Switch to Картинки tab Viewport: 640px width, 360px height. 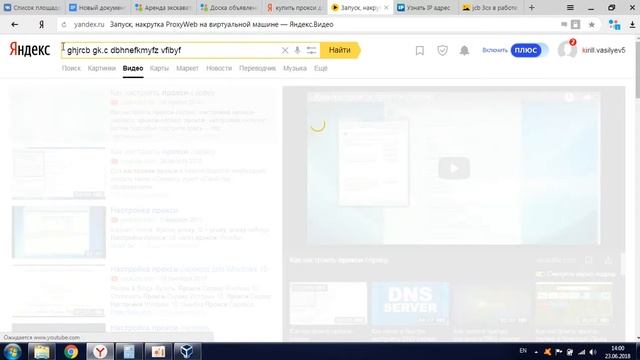click(102, 68)
